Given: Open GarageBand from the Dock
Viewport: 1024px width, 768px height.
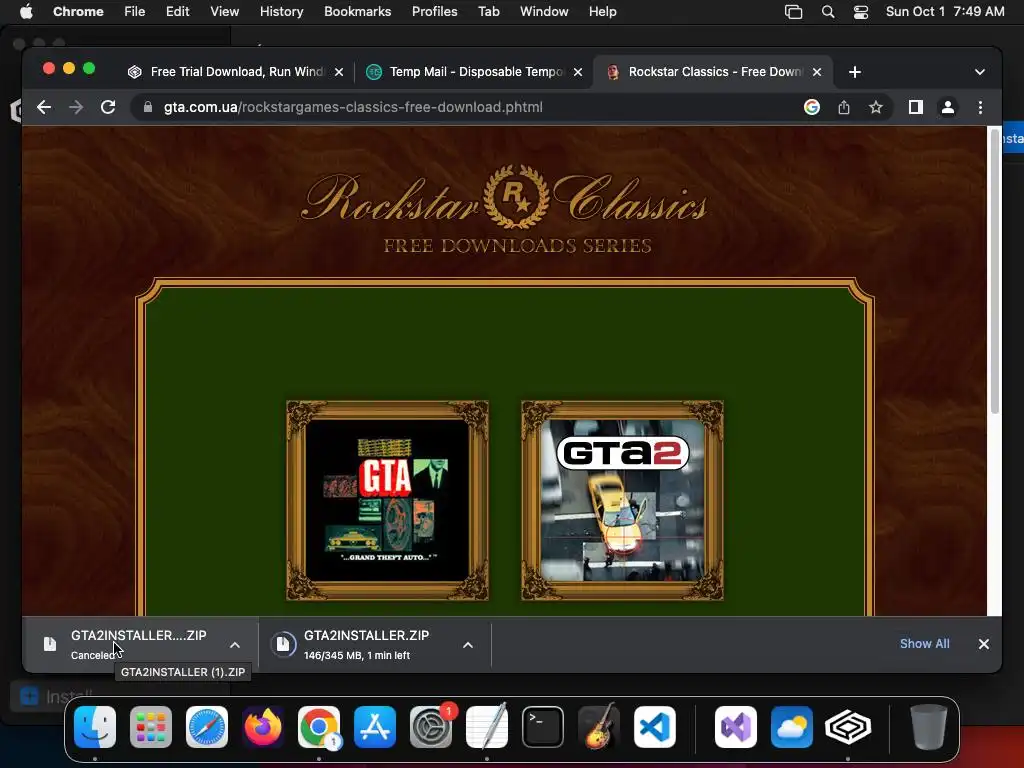Looking at the screenshot, I should (599, 727).
